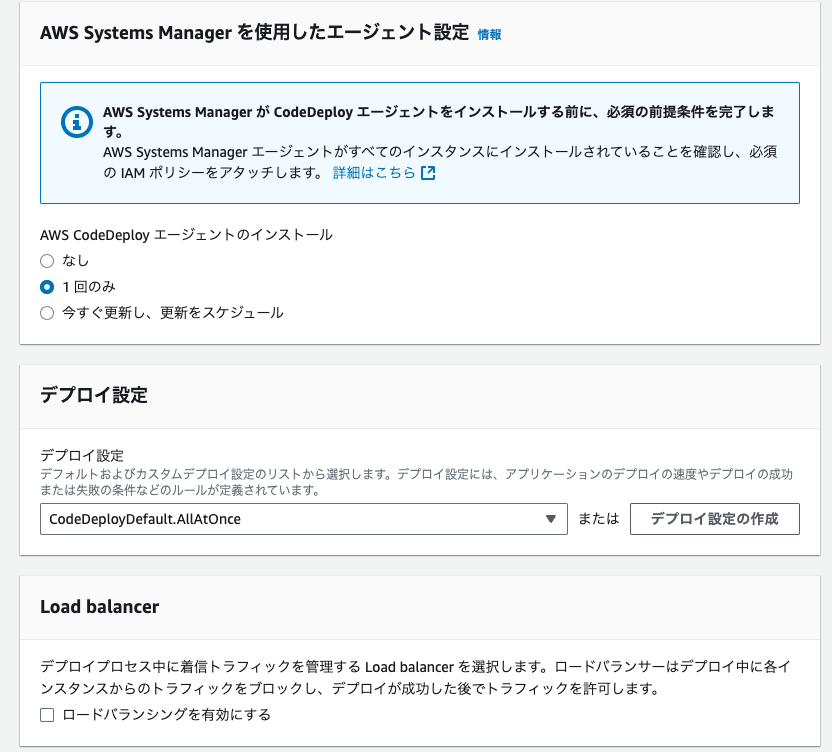This screenshot has height=752, width=832.
Task: Click the blue info circle icon
Action: point(77,122)
